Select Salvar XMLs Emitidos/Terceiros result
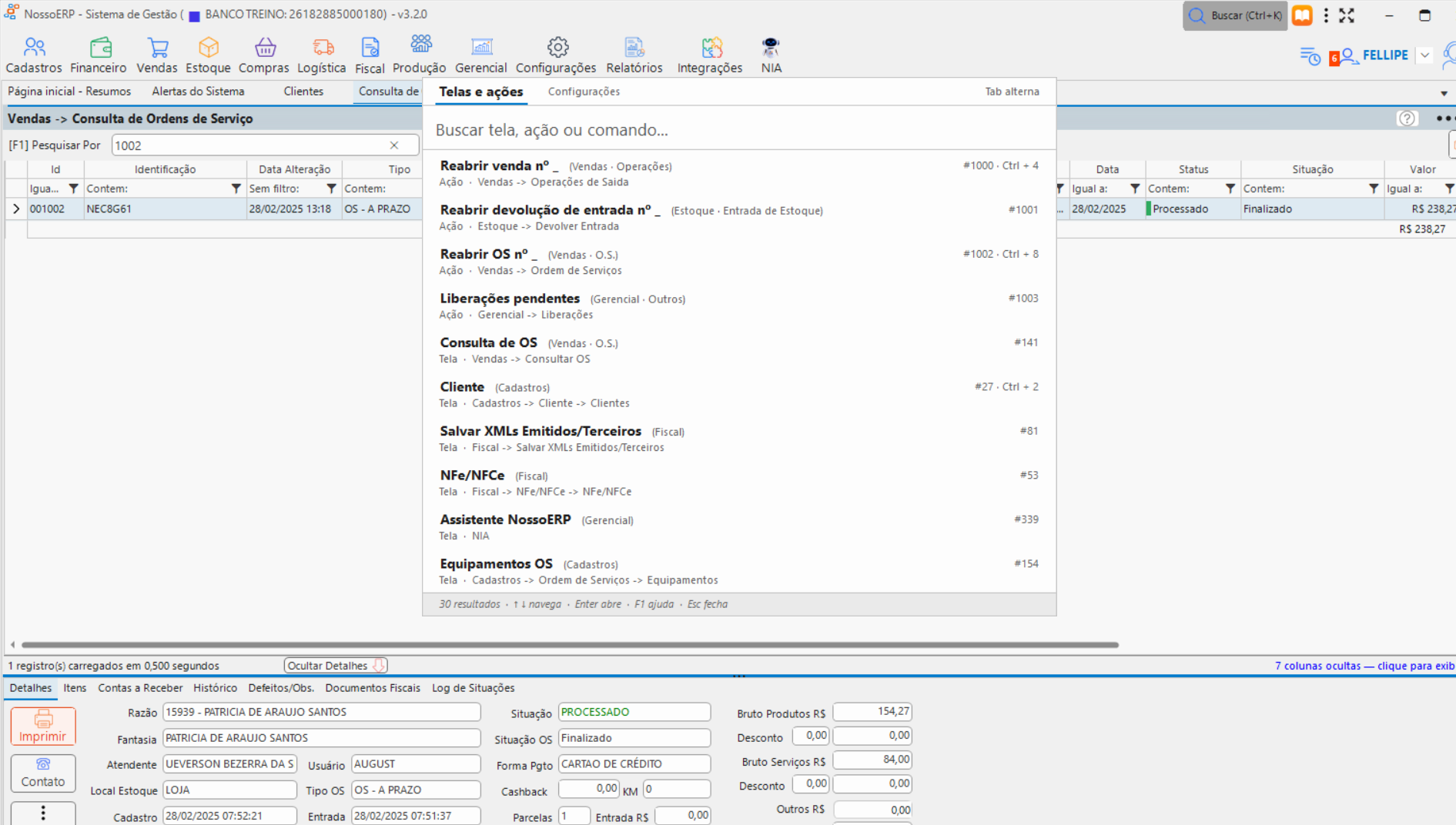Screen dimensions: 1456x825 pos(739,439)
